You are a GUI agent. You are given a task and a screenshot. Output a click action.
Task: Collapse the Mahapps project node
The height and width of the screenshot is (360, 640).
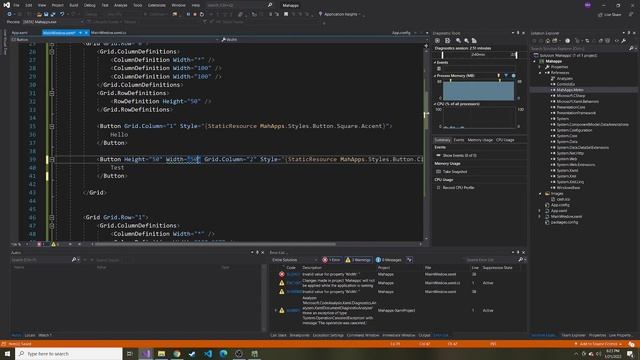point(535,61)
